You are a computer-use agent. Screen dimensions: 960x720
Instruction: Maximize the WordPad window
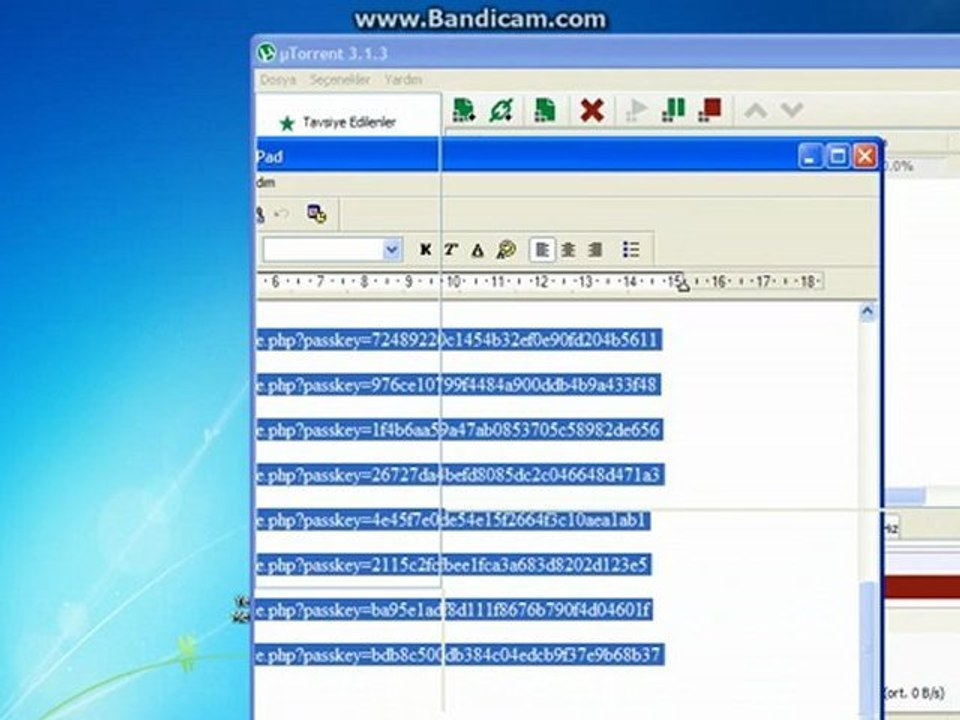tap(837, 157)
